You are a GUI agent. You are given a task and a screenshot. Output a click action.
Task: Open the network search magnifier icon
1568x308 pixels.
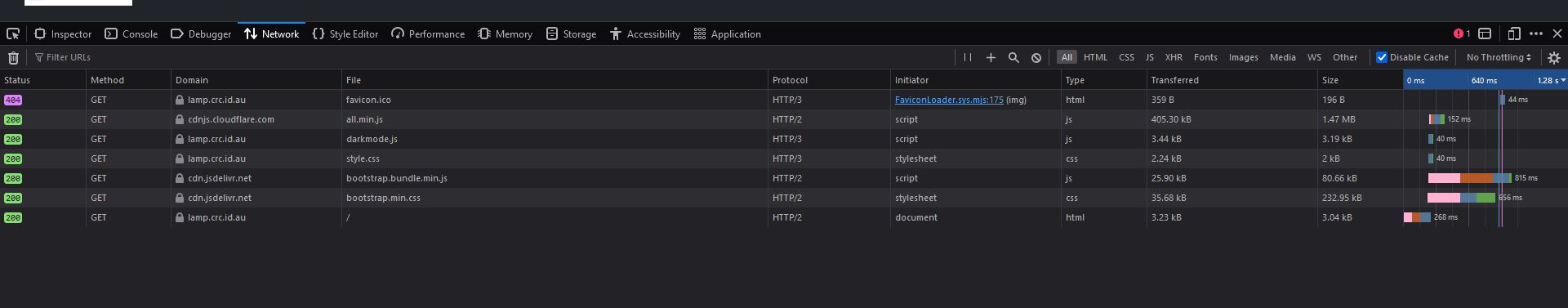click(x=1013, y=57)
